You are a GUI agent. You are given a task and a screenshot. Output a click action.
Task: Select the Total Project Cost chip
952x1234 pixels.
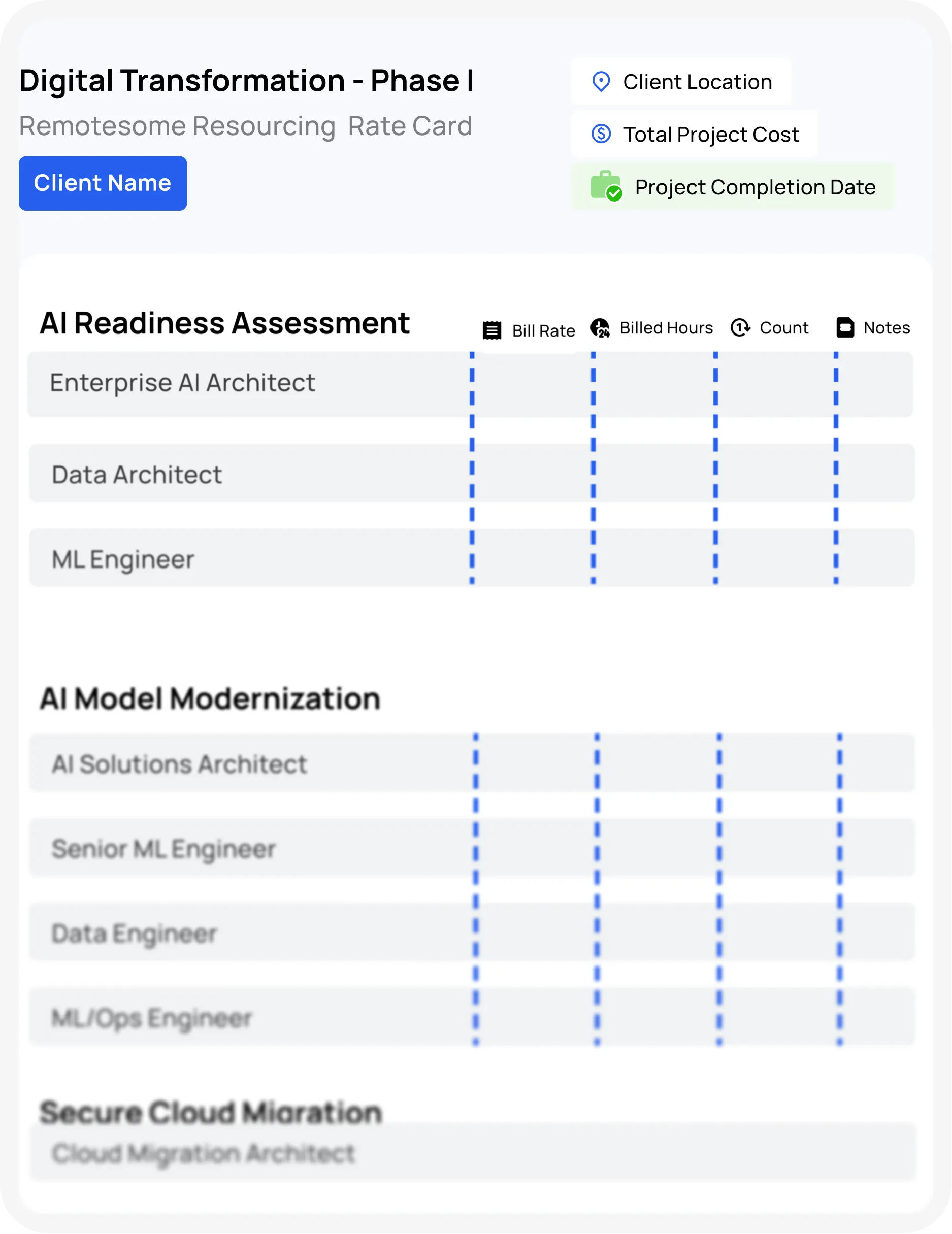point(694,134)
